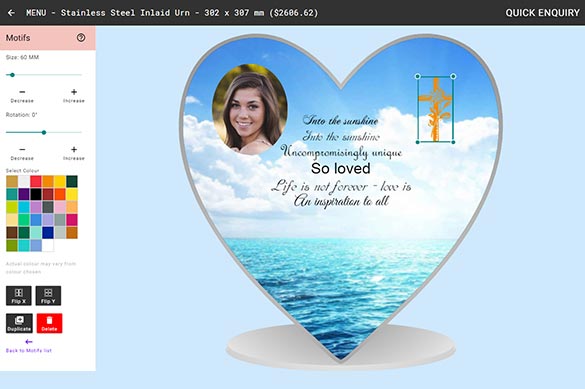Click the bottom-right handle of cross motif

[x=453, y=142]
